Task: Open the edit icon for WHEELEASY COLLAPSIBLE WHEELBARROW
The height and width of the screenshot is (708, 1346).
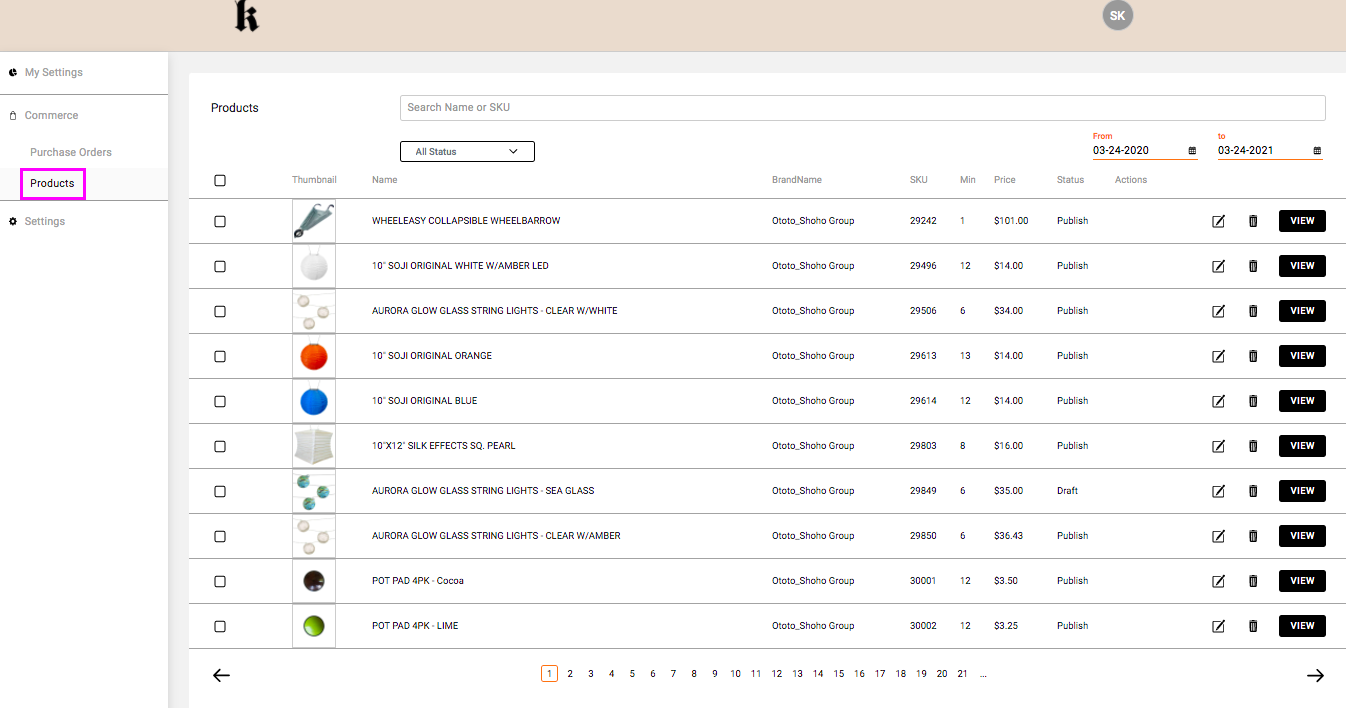Action: (1218, 221)
